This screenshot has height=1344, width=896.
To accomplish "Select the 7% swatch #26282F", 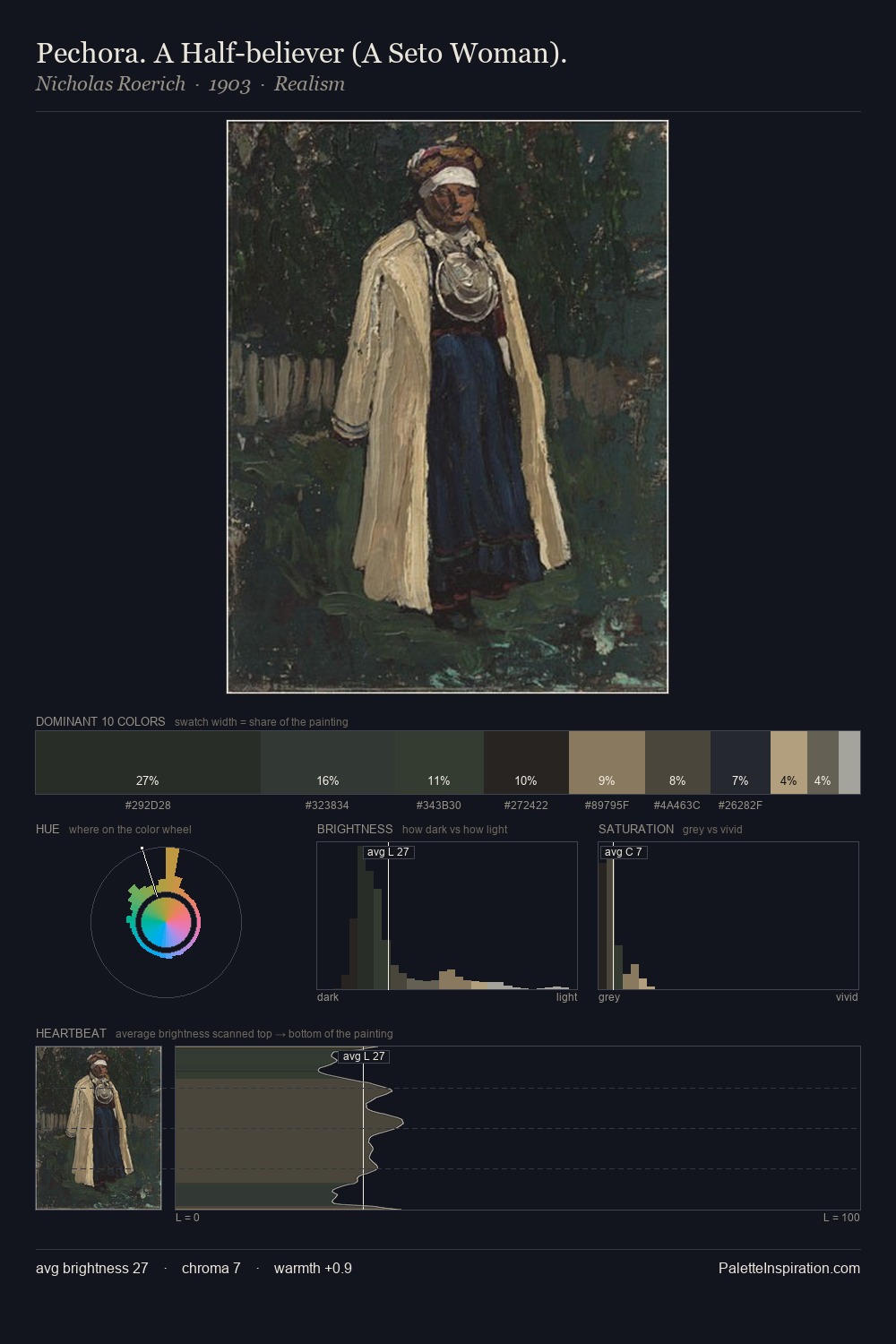I will click(x=740, y=762).
